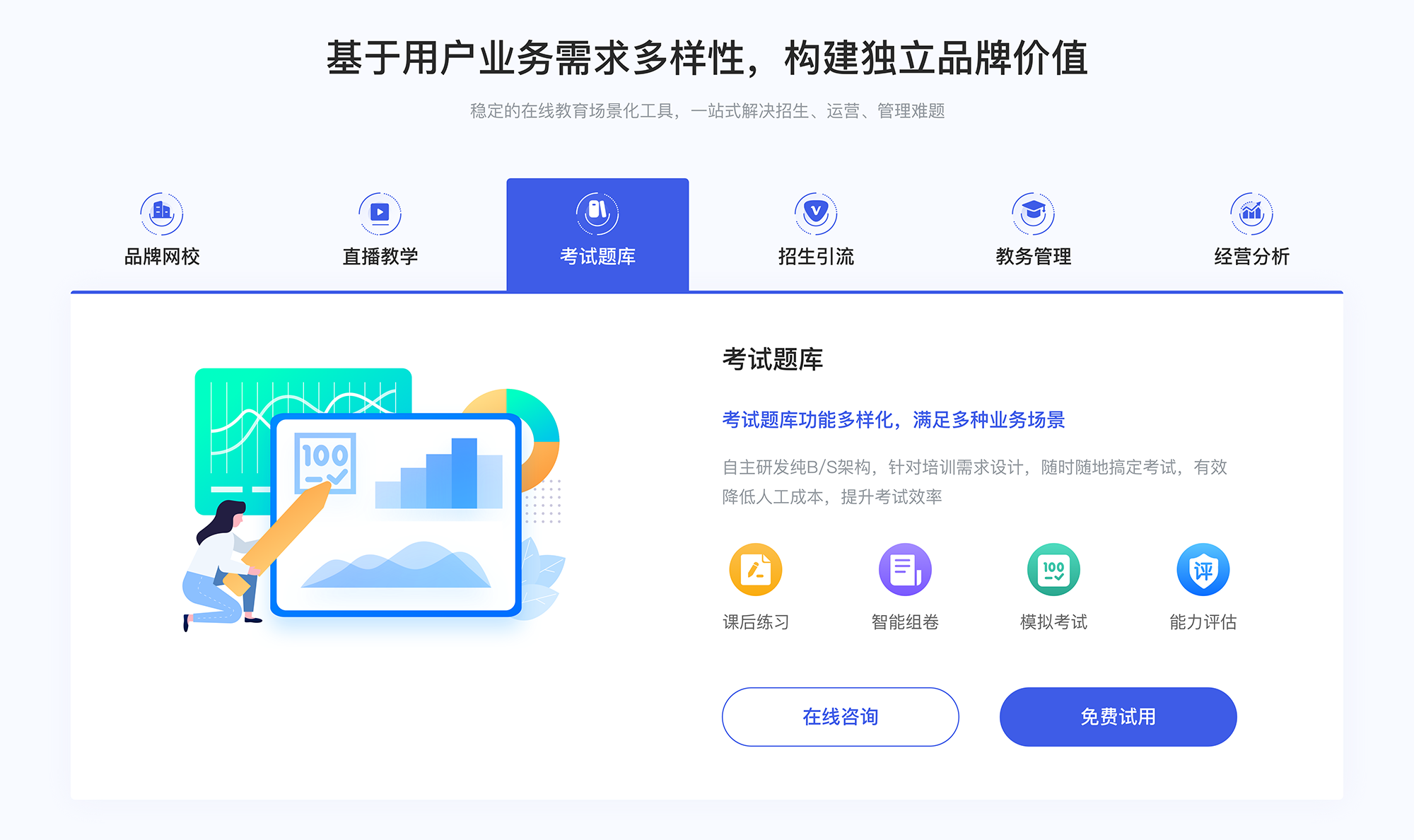Select the 智能组卷 icon
This screenshot has width=1414, height=840.
(899, 575)
